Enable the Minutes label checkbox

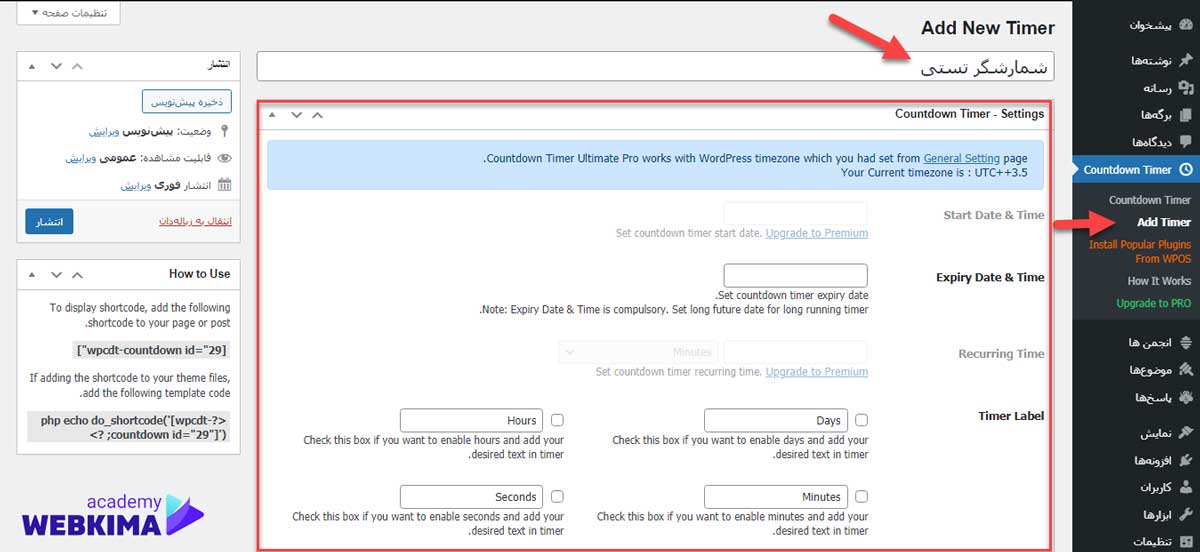[862, 497]
